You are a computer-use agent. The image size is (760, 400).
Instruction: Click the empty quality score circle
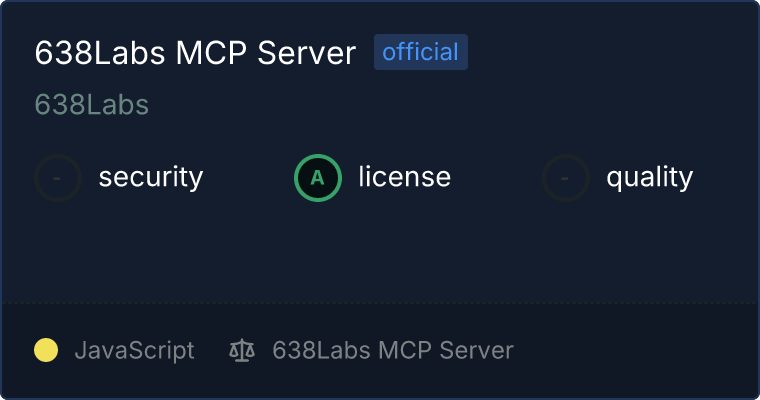(x=566, y=178)
